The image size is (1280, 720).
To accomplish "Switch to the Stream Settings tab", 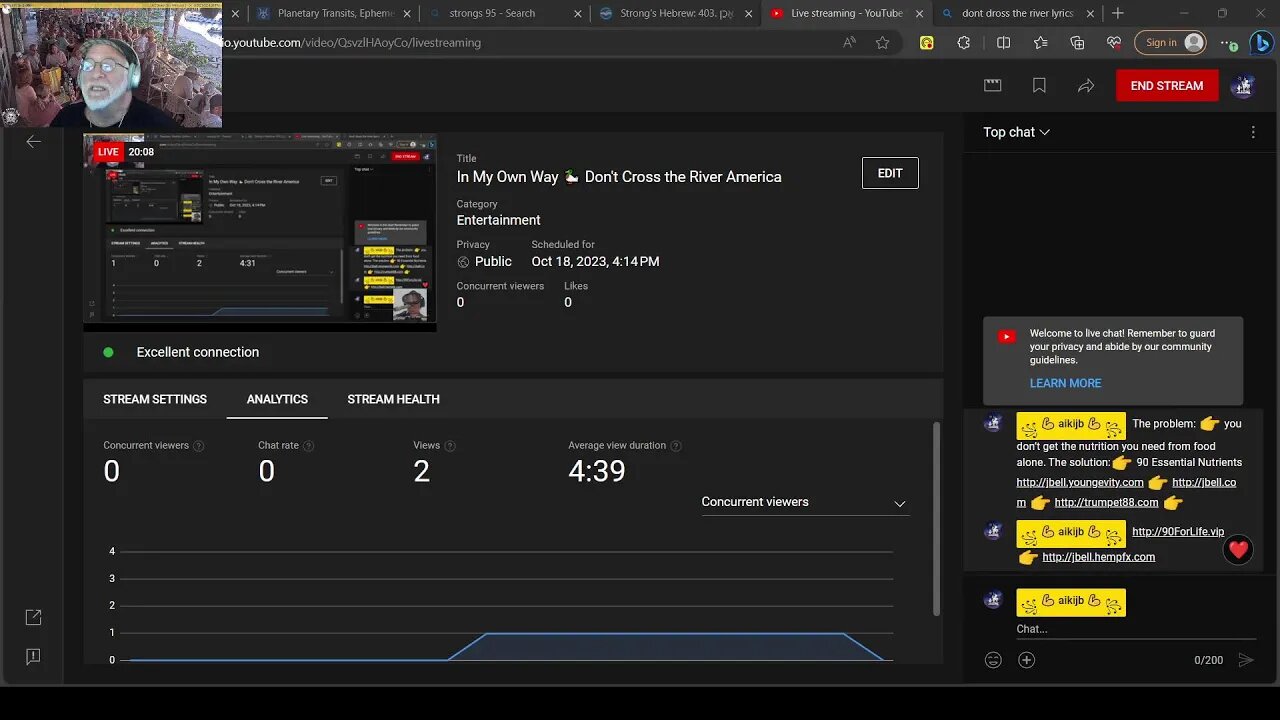I will tap(155, 399).
